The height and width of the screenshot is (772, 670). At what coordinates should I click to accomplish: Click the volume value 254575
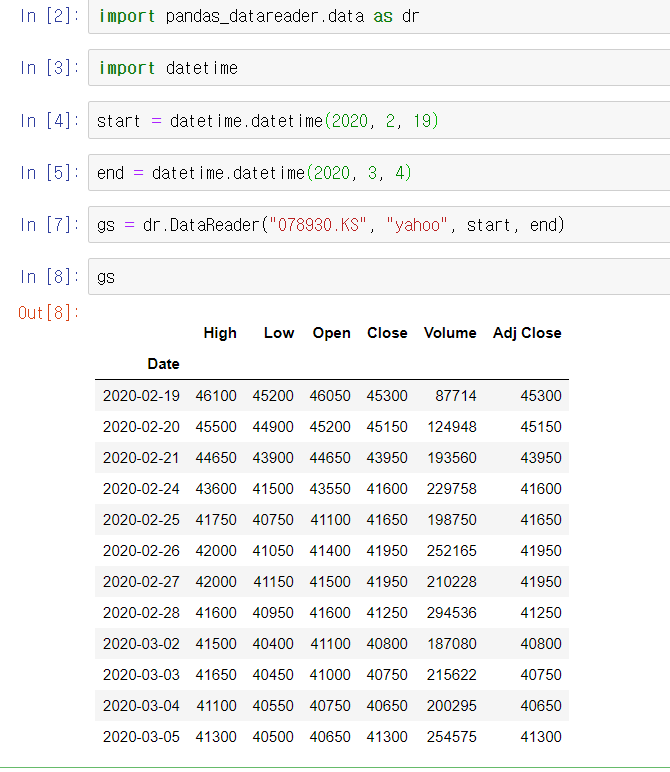click(x=452, y=737)
